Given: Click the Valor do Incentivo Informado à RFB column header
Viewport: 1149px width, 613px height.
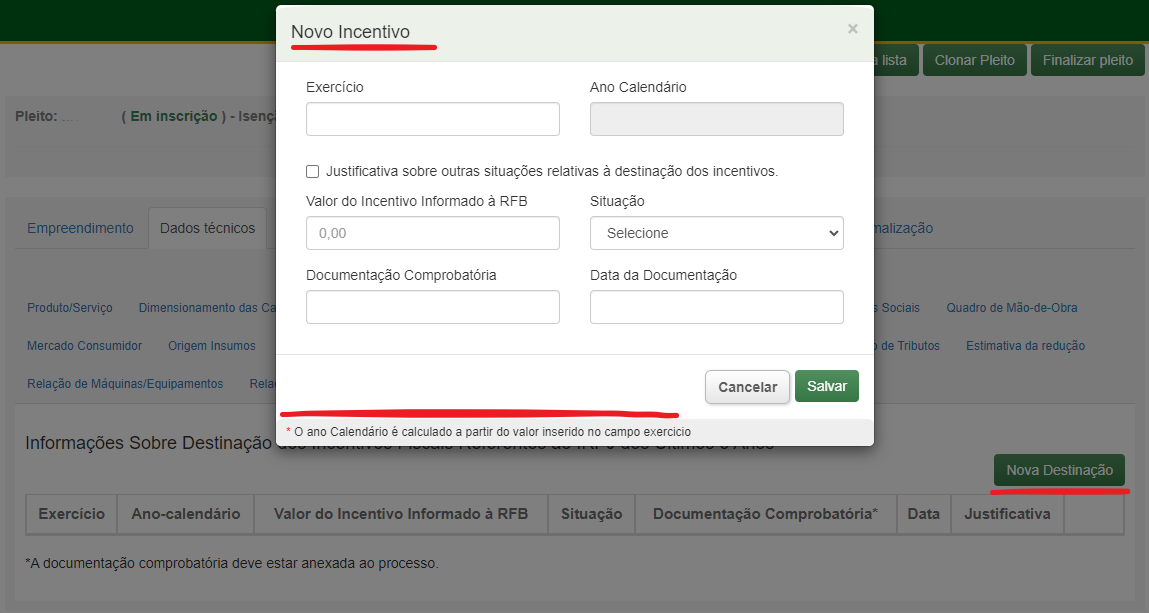Looking at the screenshot, I should [401, 514].
